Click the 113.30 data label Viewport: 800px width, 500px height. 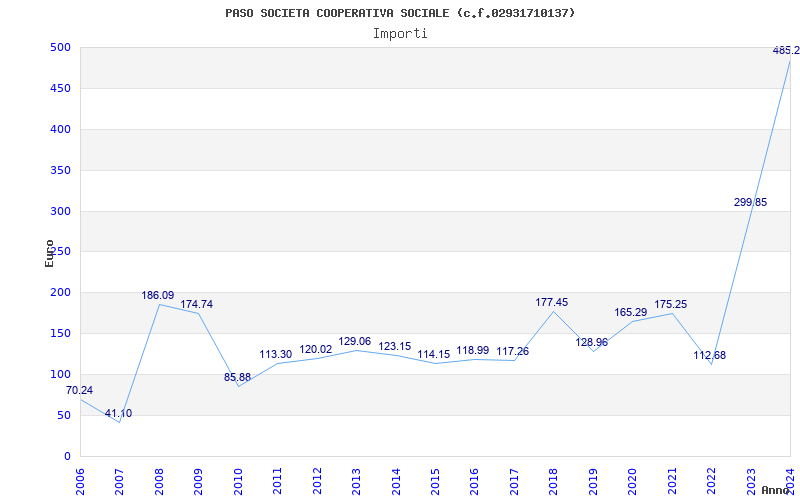point(276,354)
